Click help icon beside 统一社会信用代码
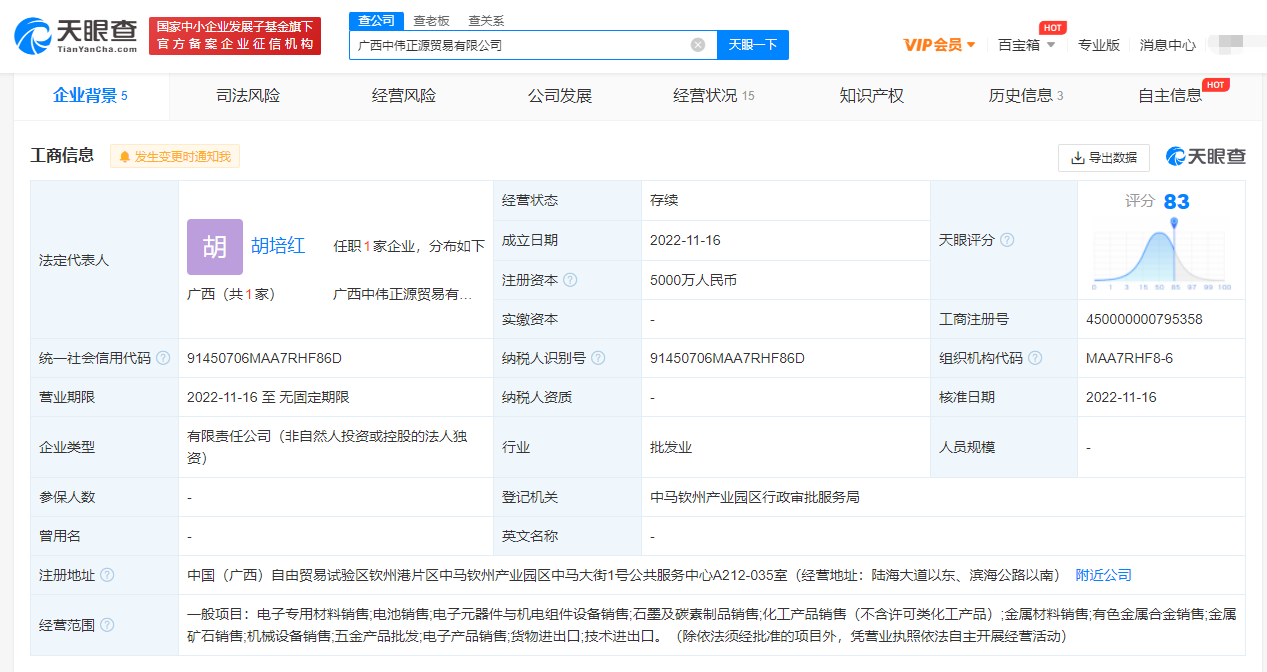This screenshot has height=672, width=1267. [x=161, y=356]
